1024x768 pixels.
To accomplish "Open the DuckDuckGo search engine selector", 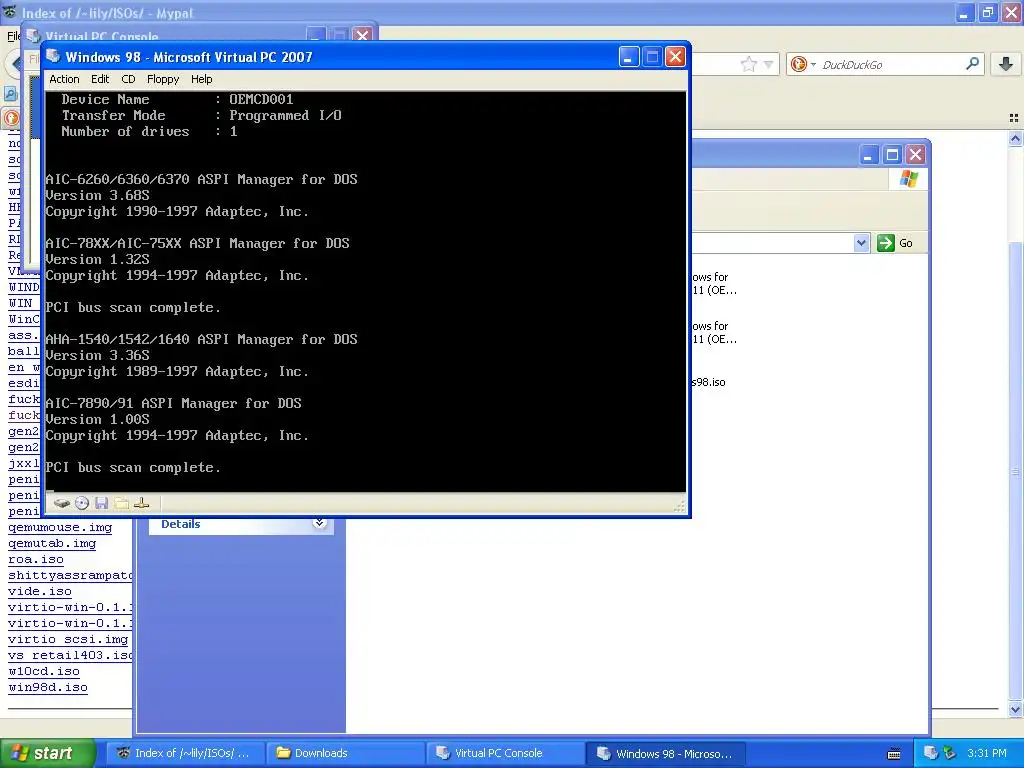I will point(803,64).
